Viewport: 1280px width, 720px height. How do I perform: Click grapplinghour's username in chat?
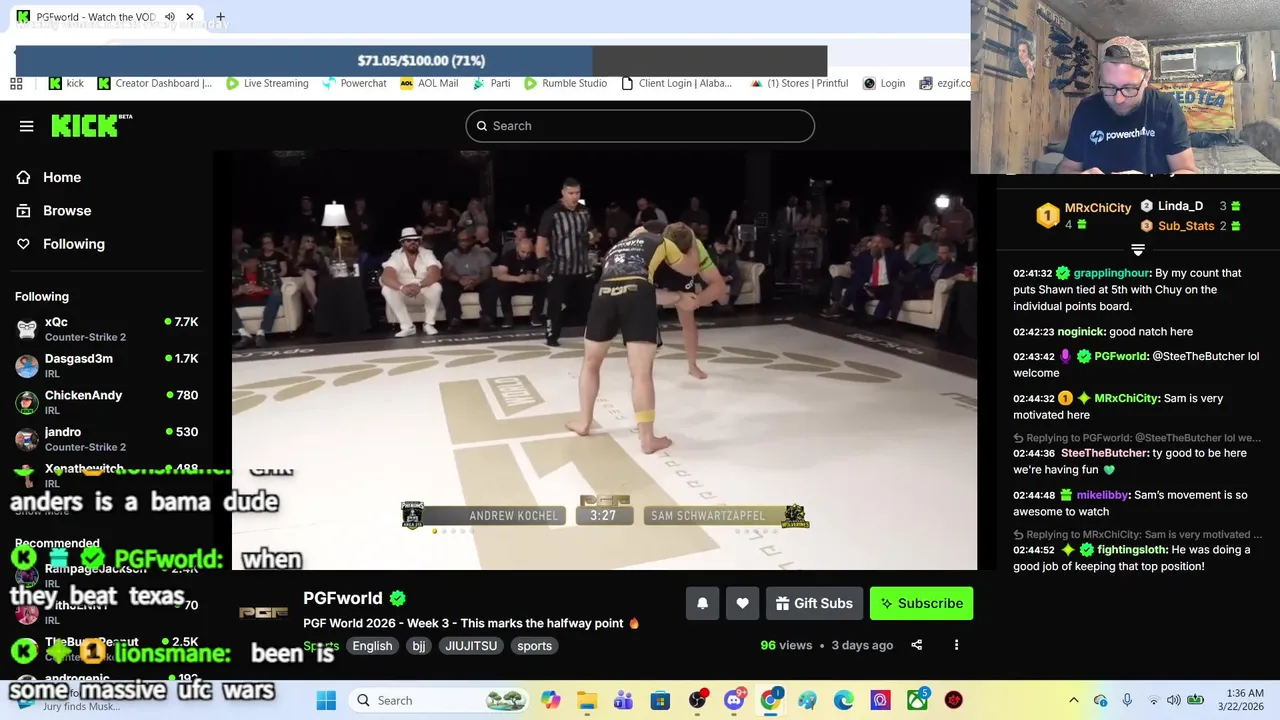coord(1111,273)
